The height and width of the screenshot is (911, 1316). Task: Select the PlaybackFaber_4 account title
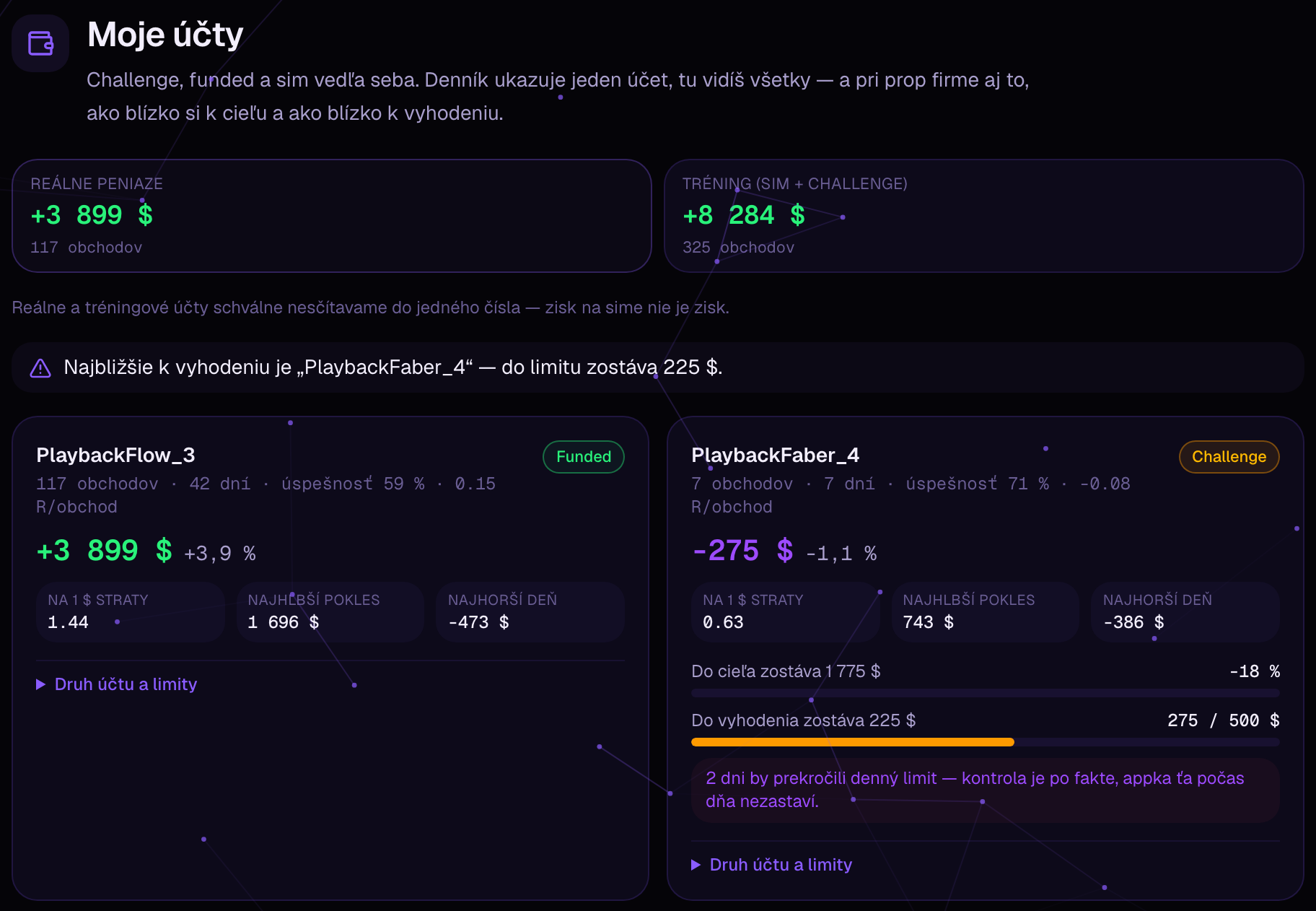point(775,455)
